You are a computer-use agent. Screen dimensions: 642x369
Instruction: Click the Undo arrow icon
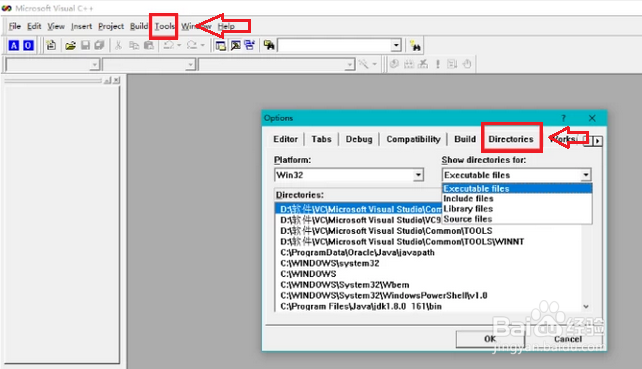[168, 45]
